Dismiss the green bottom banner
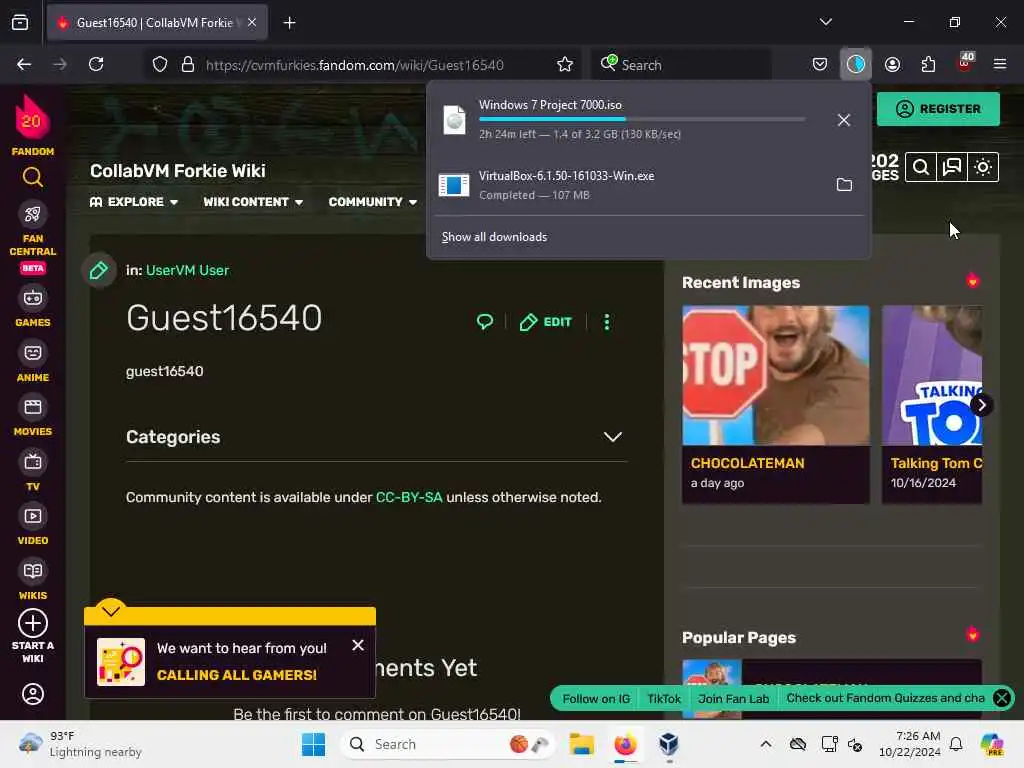Viewport: 1024px width, 768px height. click(x=1001, y=698)
